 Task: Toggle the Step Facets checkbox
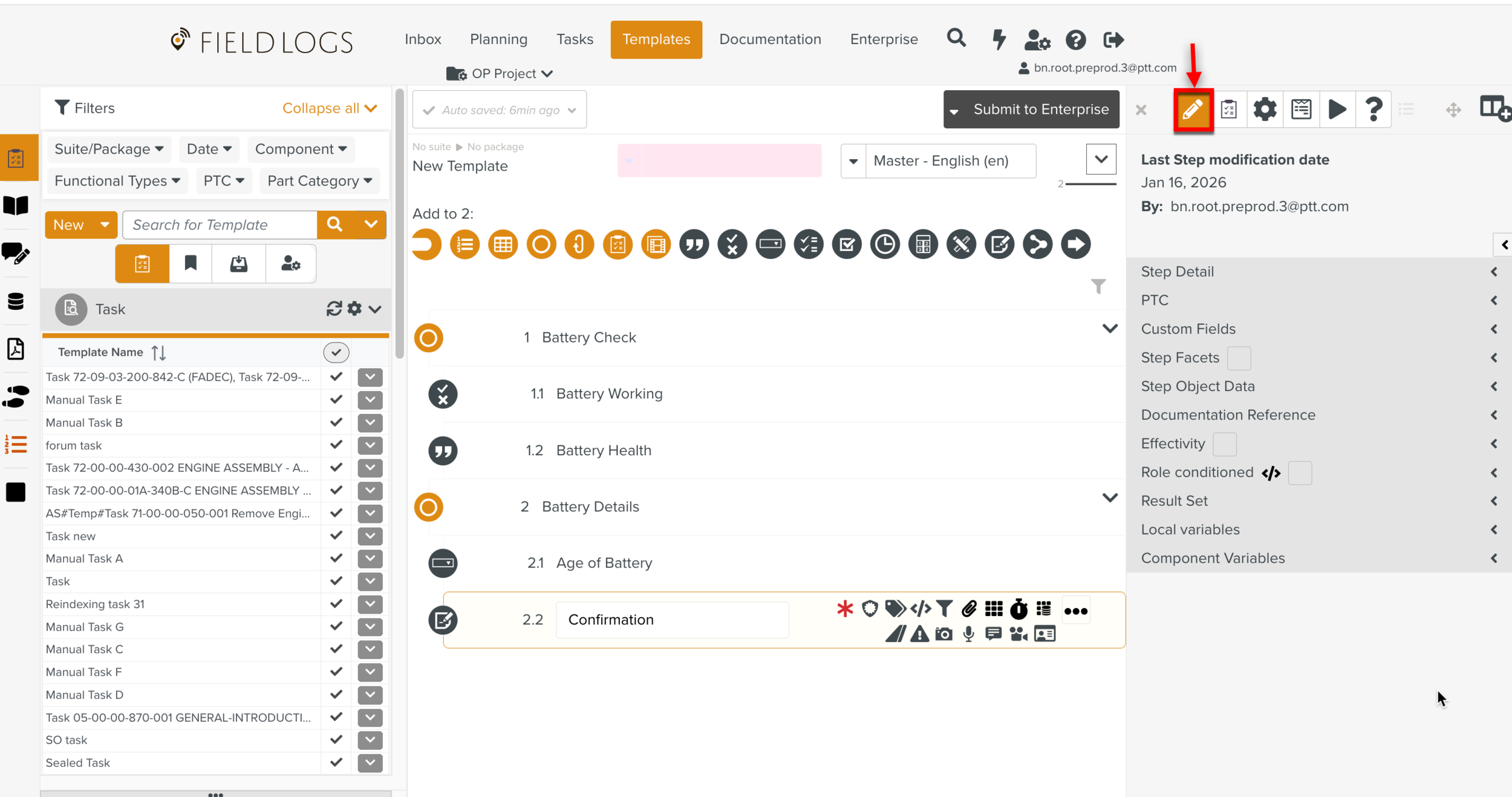(x=1238, y=358)
